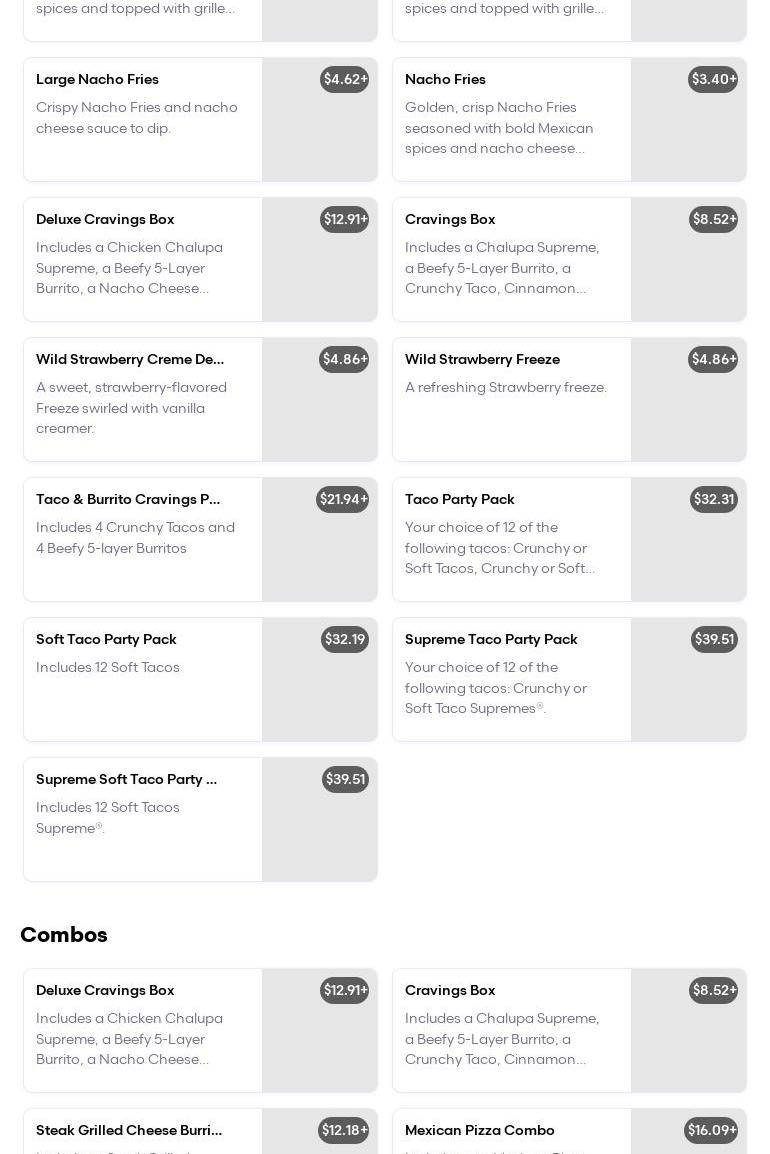Click the $12.18+ price badge

click(x=344, y=1130)
